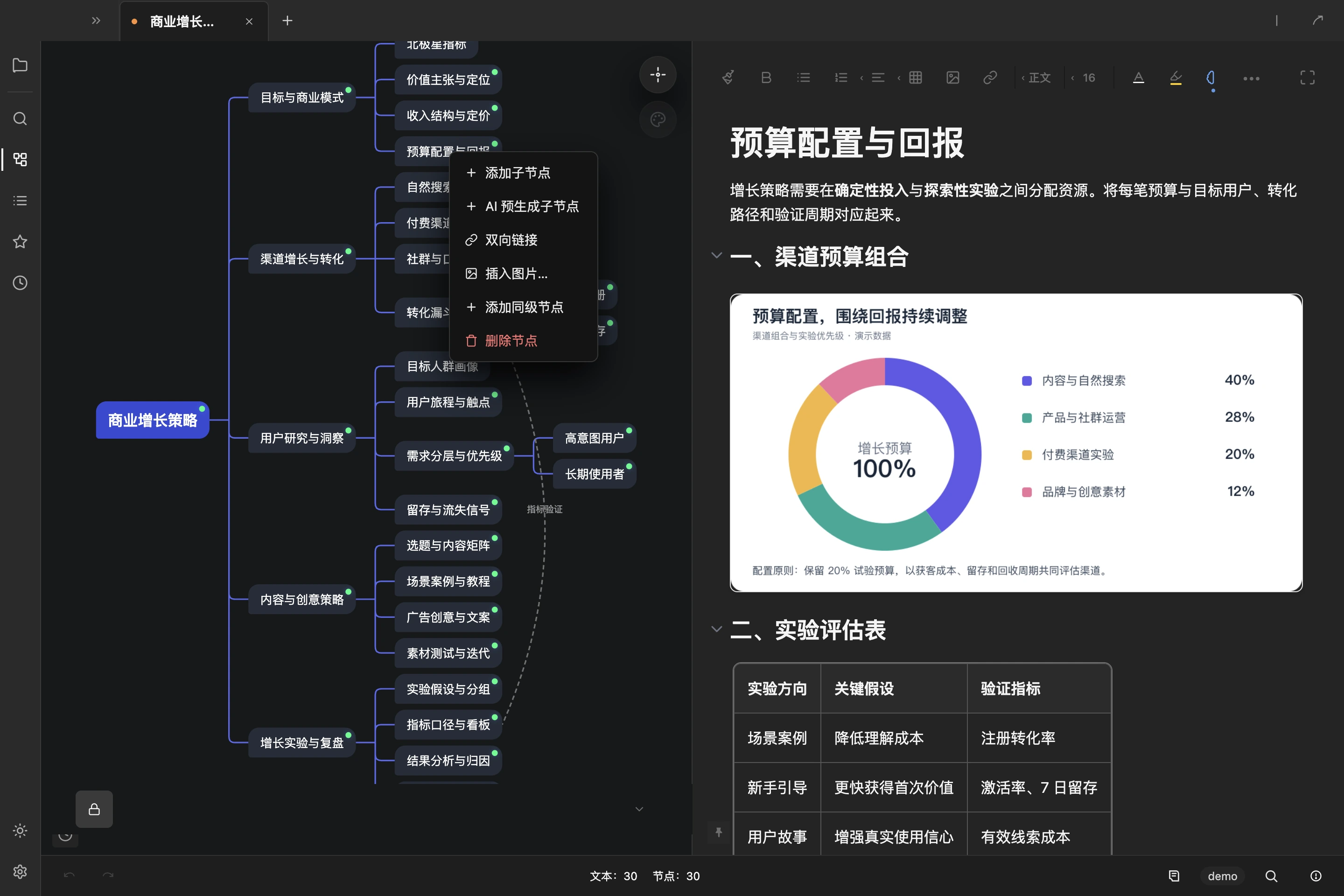The image size is (1344, 896).
Task: Open mind map theme palette icon
Action: (x=658, y=119)
